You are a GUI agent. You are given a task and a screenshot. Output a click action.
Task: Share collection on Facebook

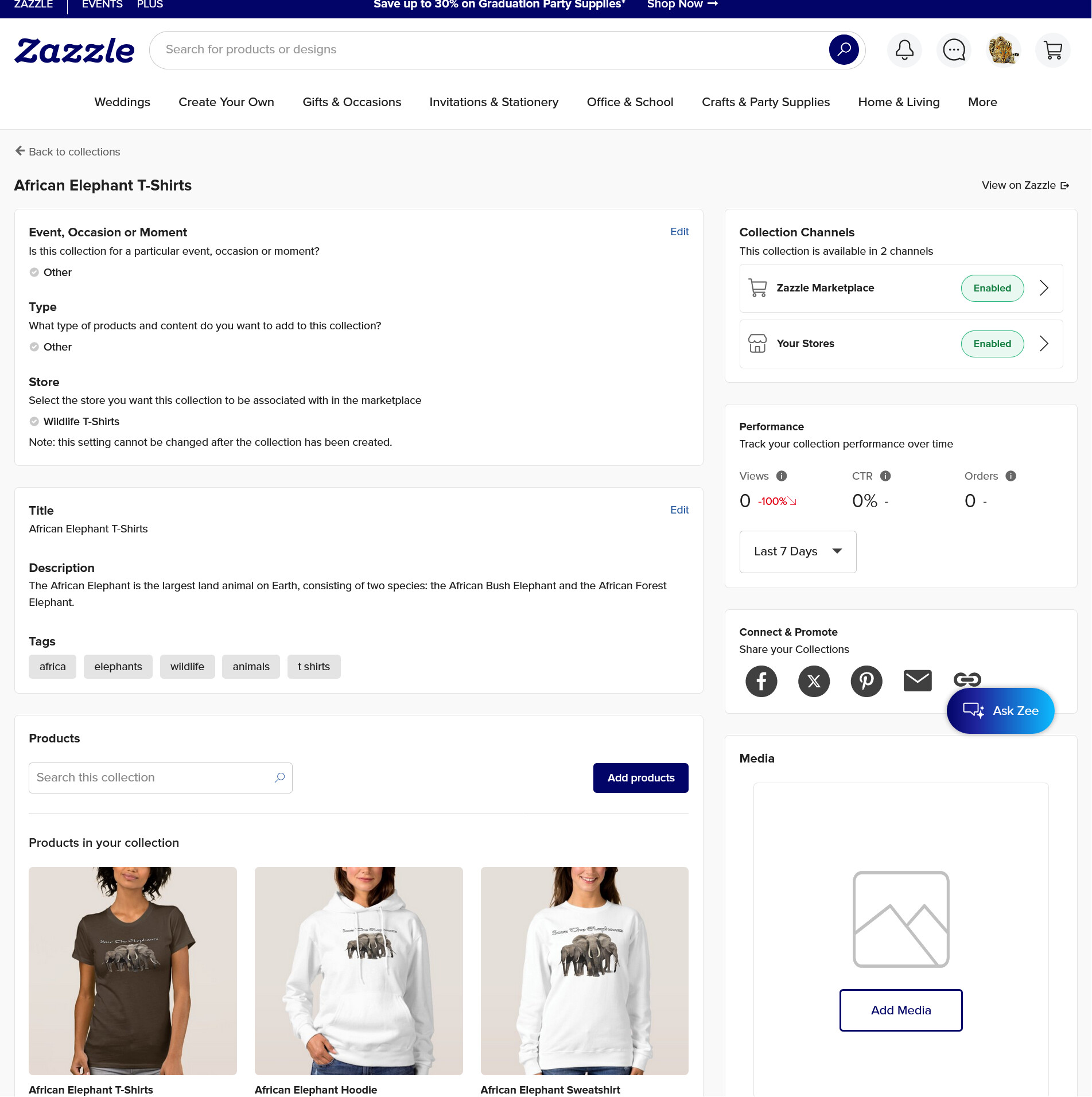pyautogui.click(x=761, y=681)
